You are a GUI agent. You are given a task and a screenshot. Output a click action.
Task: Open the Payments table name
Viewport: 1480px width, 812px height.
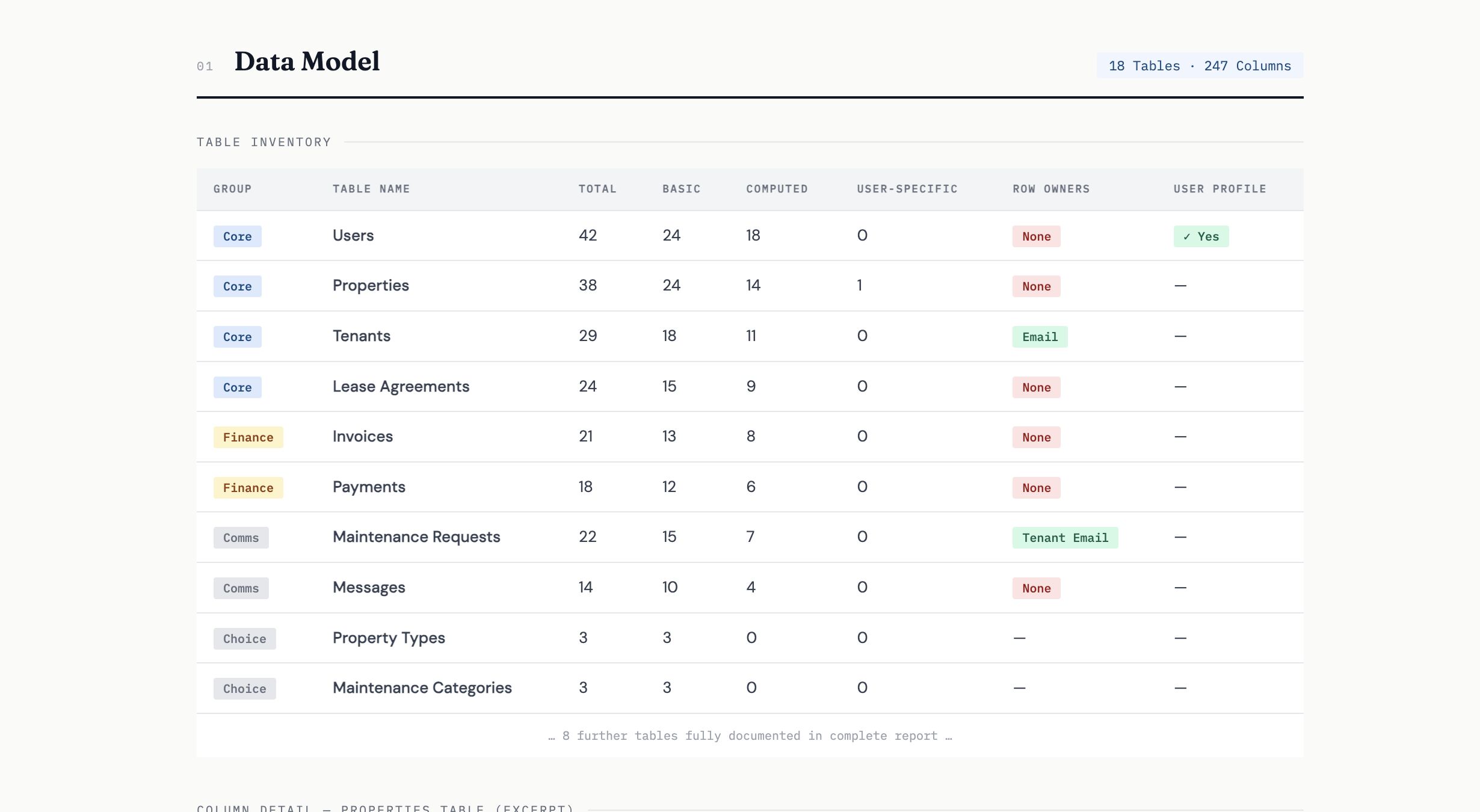click(x=368, y=487)
